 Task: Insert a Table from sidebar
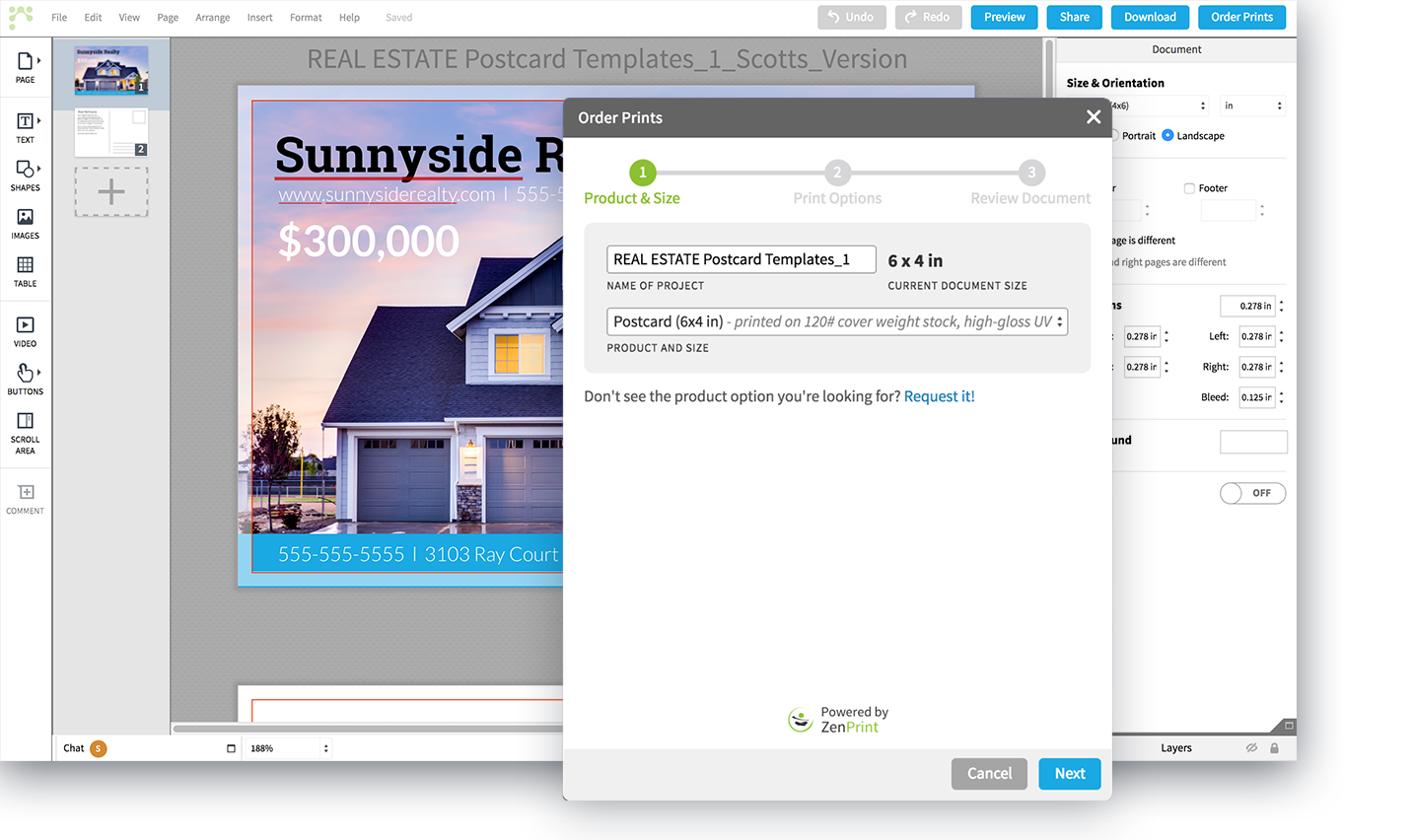26,270
